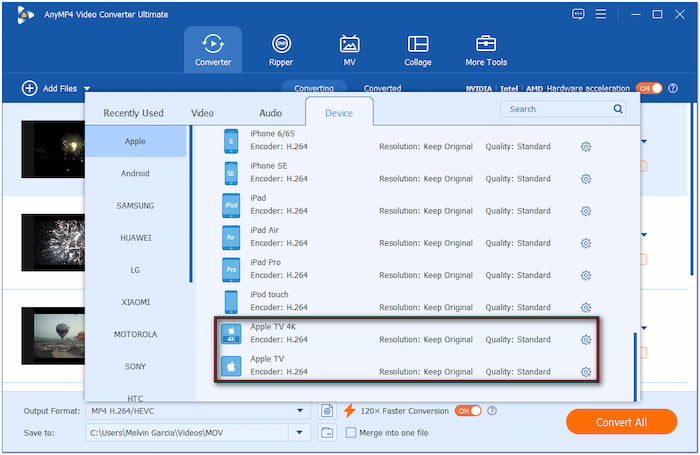Open settings gear for Apple TV 4K
Image resolution: width=700 pixels, height=455 pixels.
tap(586, 340)
